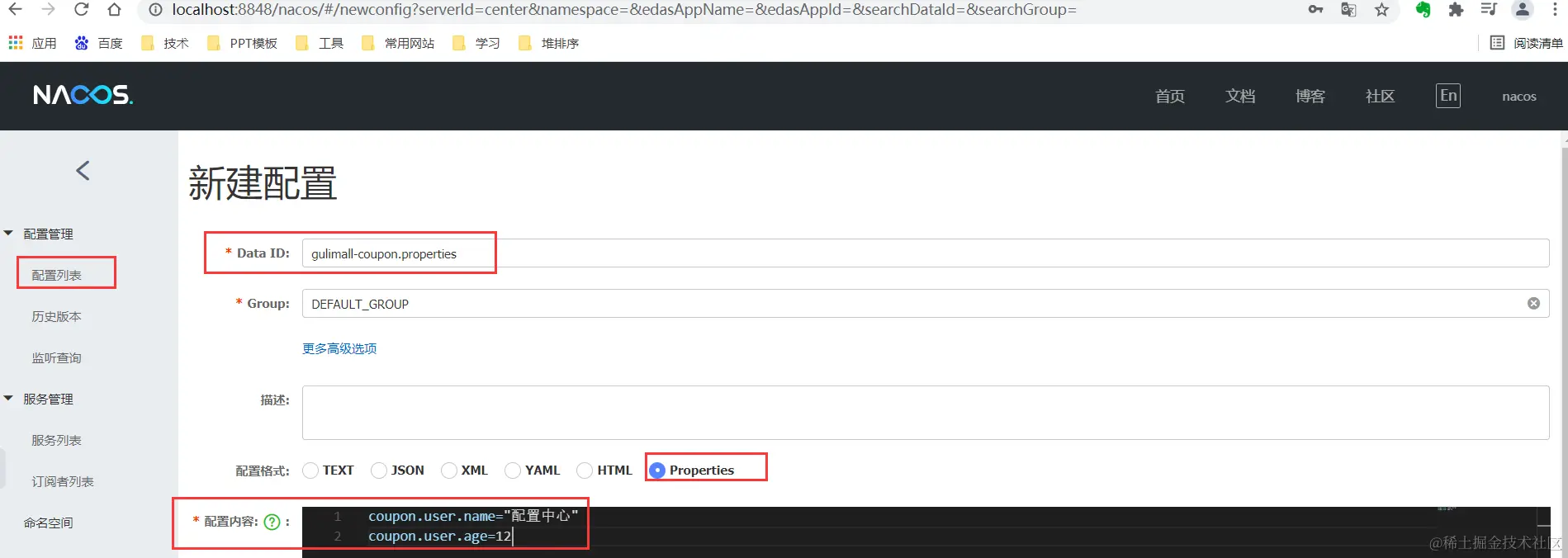
Task: Clear the Group field with the X icon
Action: (1533, 304)
